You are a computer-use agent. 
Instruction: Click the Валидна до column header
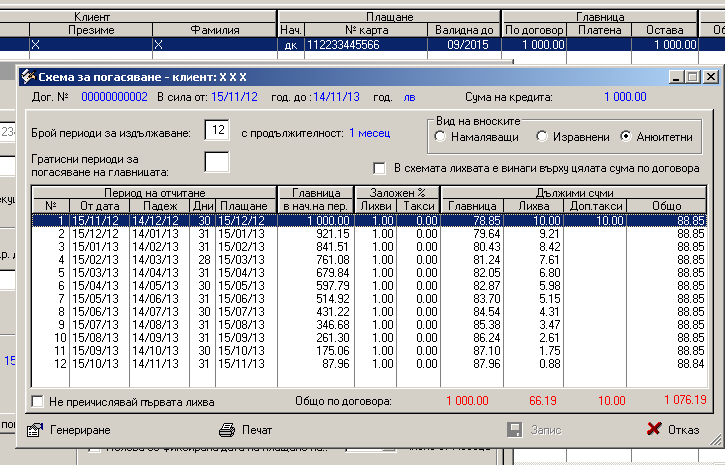tap(464, 30)
